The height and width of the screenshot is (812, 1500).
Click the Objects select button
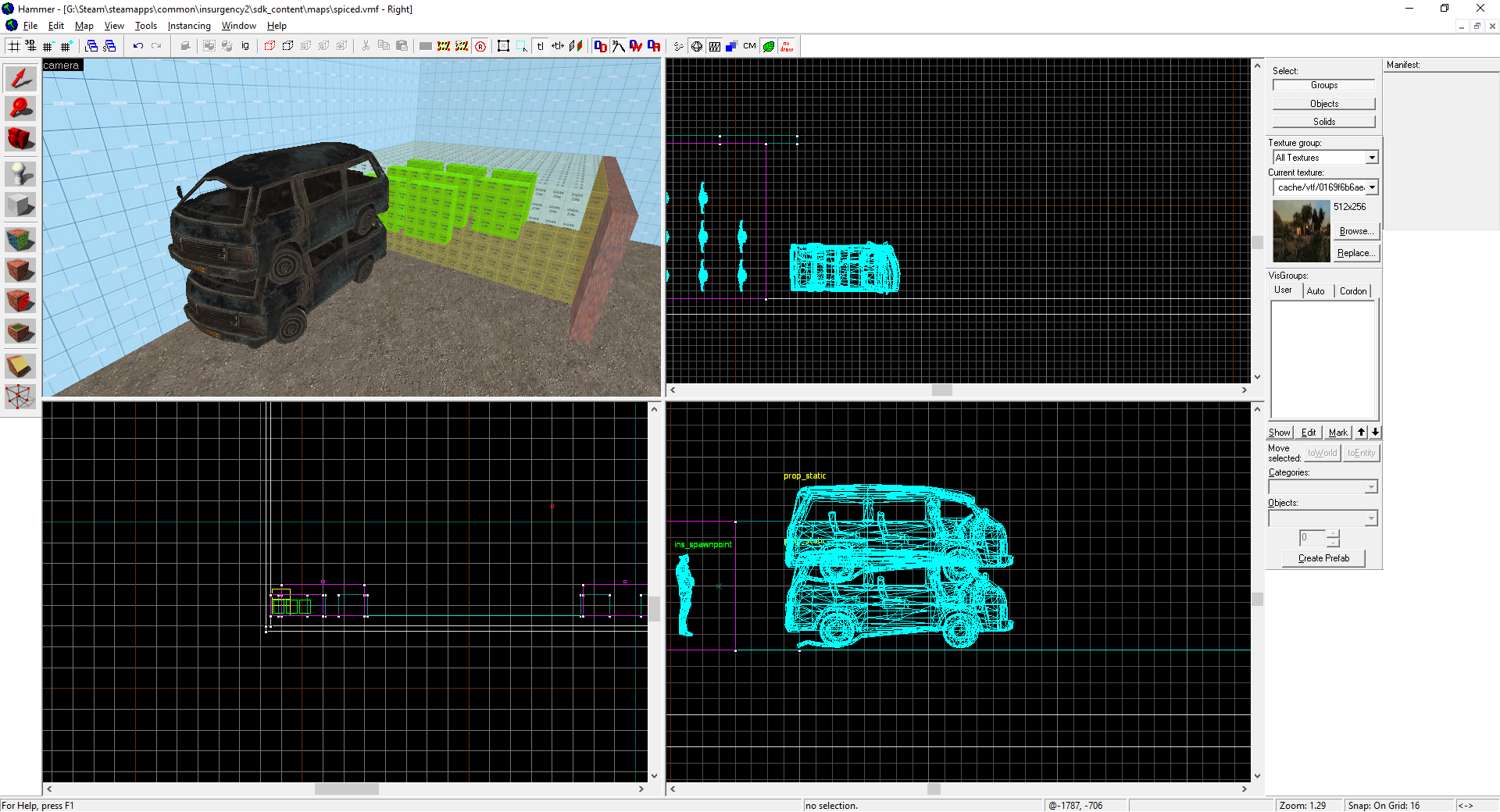tap(1323, 104)
